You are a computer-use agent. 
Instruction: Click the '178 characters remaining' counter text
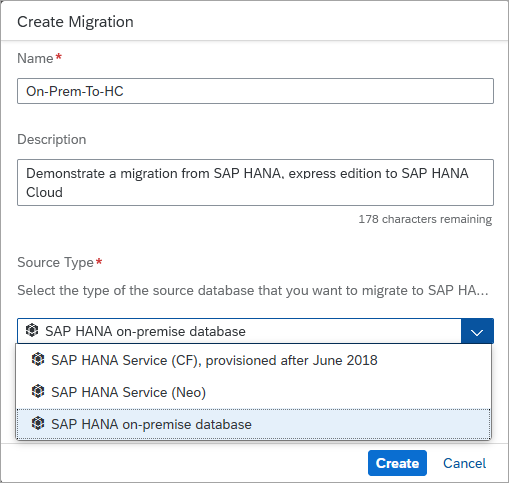coord(425,219)
